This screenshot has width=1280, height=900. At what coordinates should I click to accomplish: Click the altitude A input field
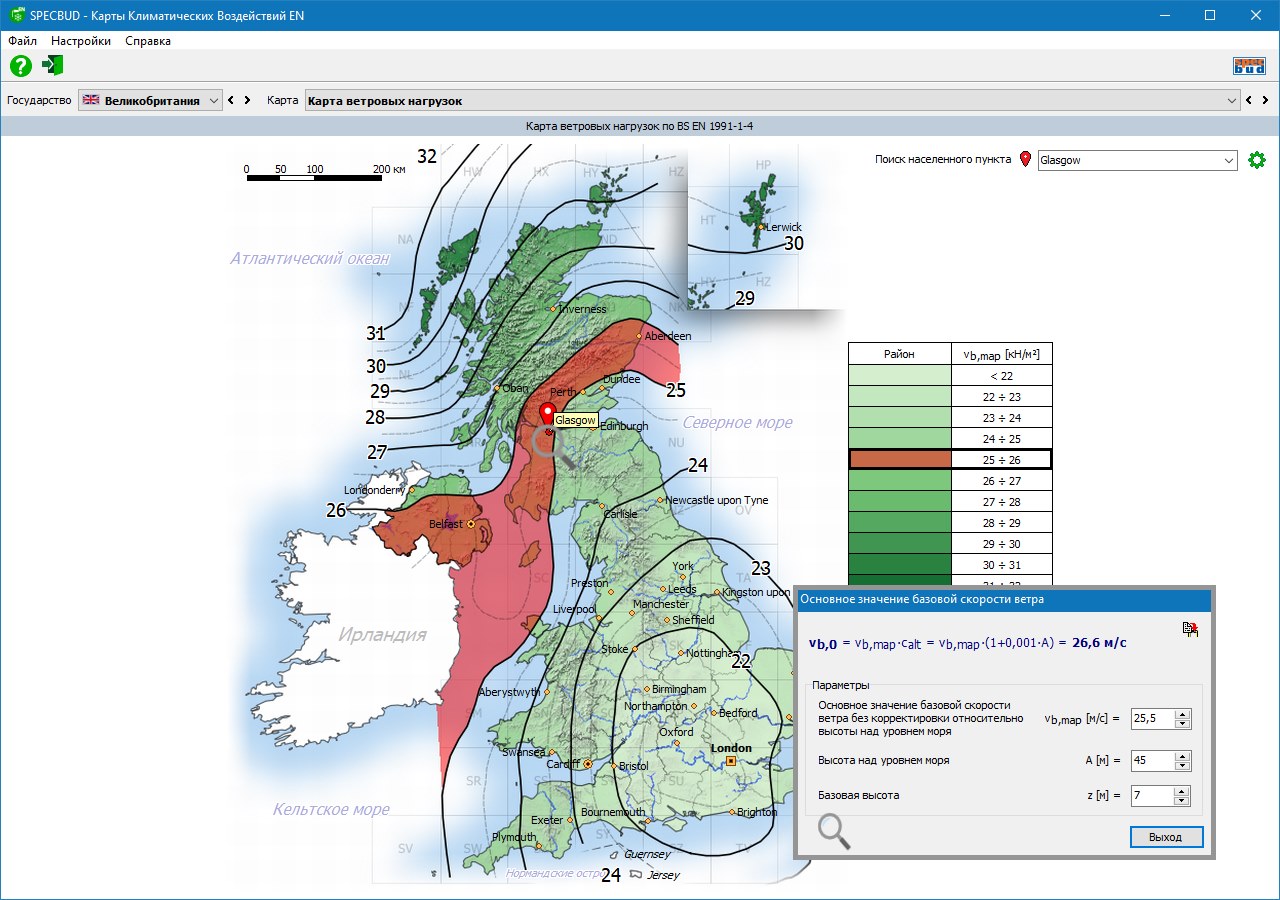click(1152, 760)
